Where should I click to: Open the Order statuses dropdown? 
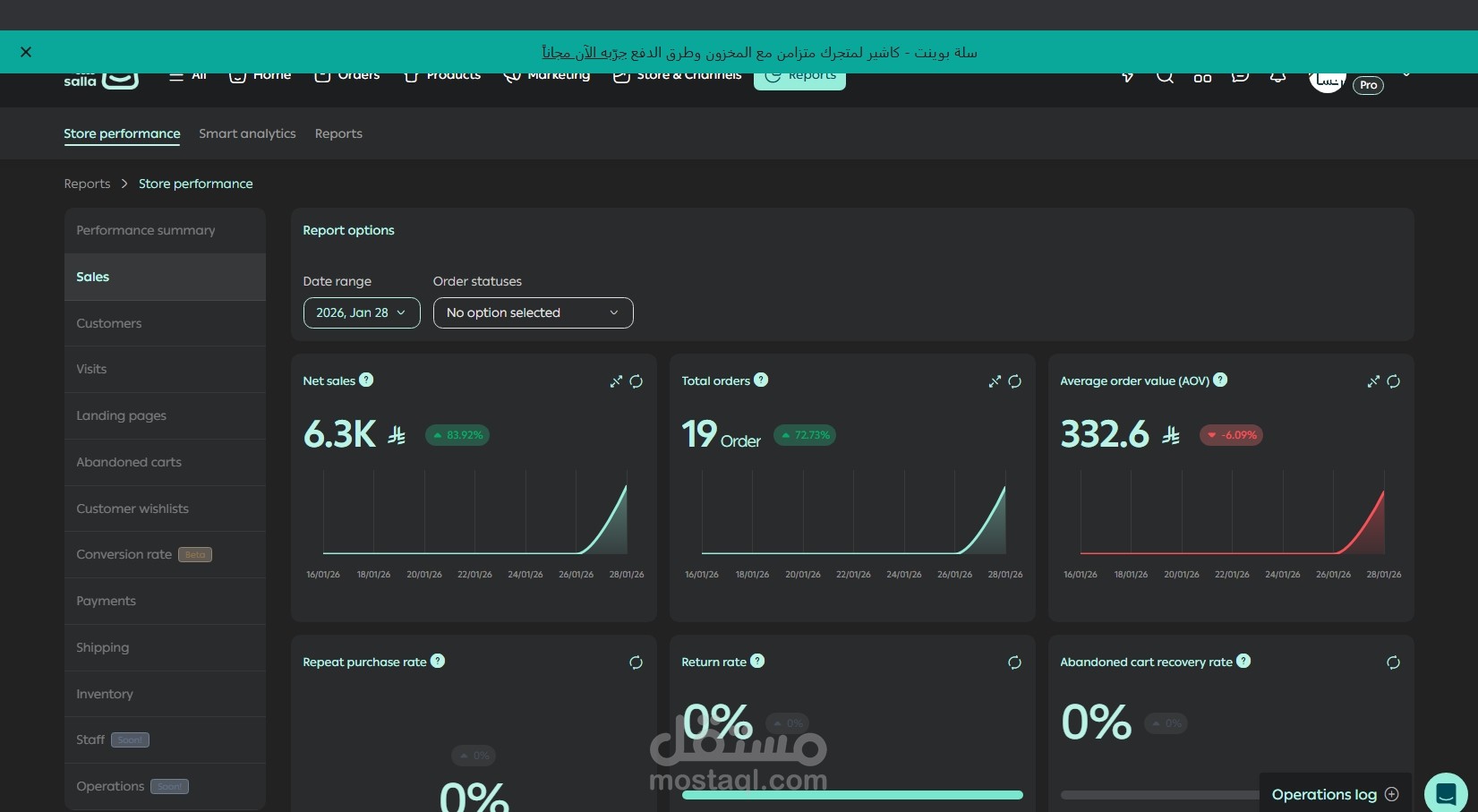coord(534,312)
